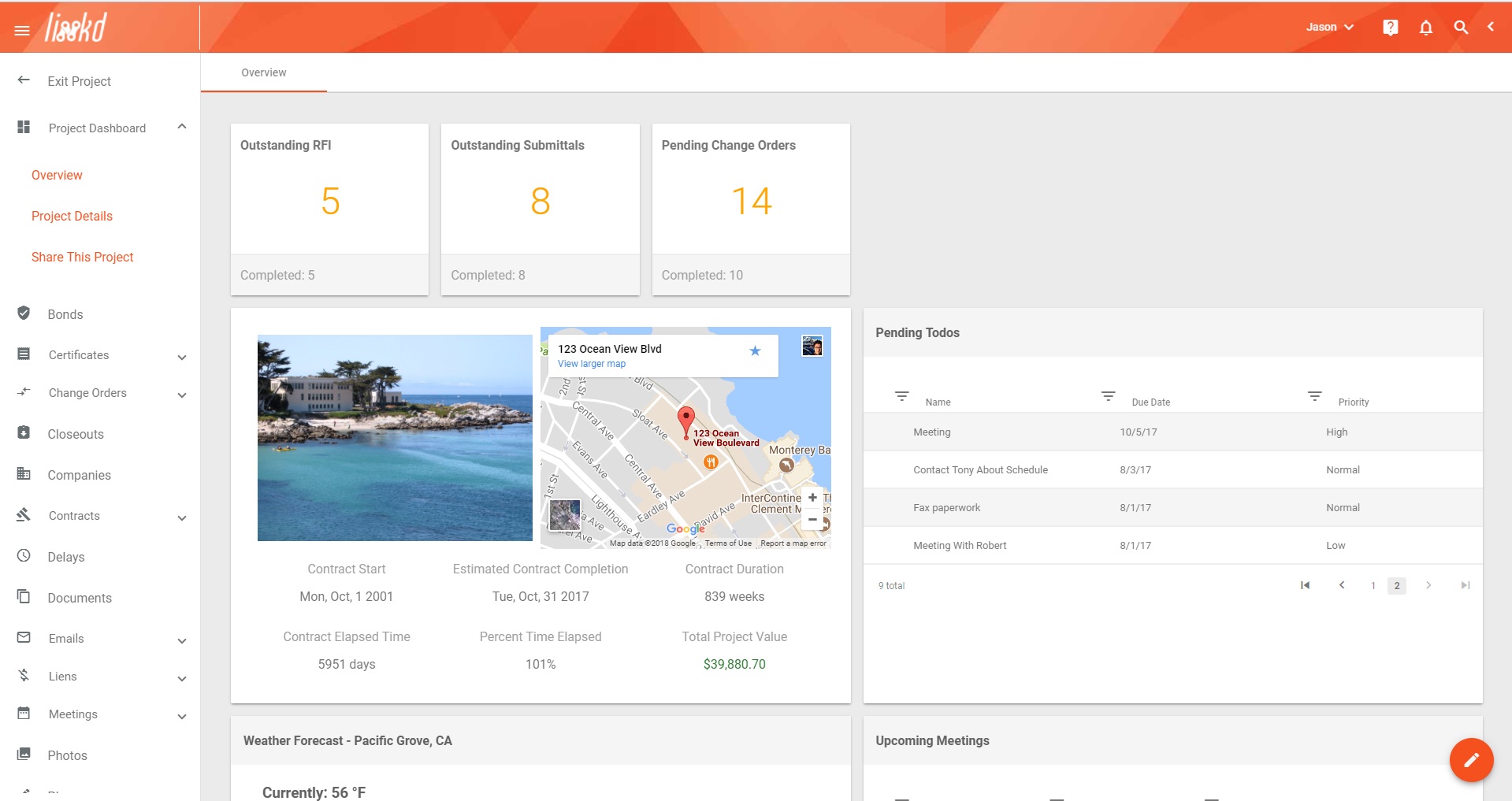Click the search magnifier icon

[1461, 28]
